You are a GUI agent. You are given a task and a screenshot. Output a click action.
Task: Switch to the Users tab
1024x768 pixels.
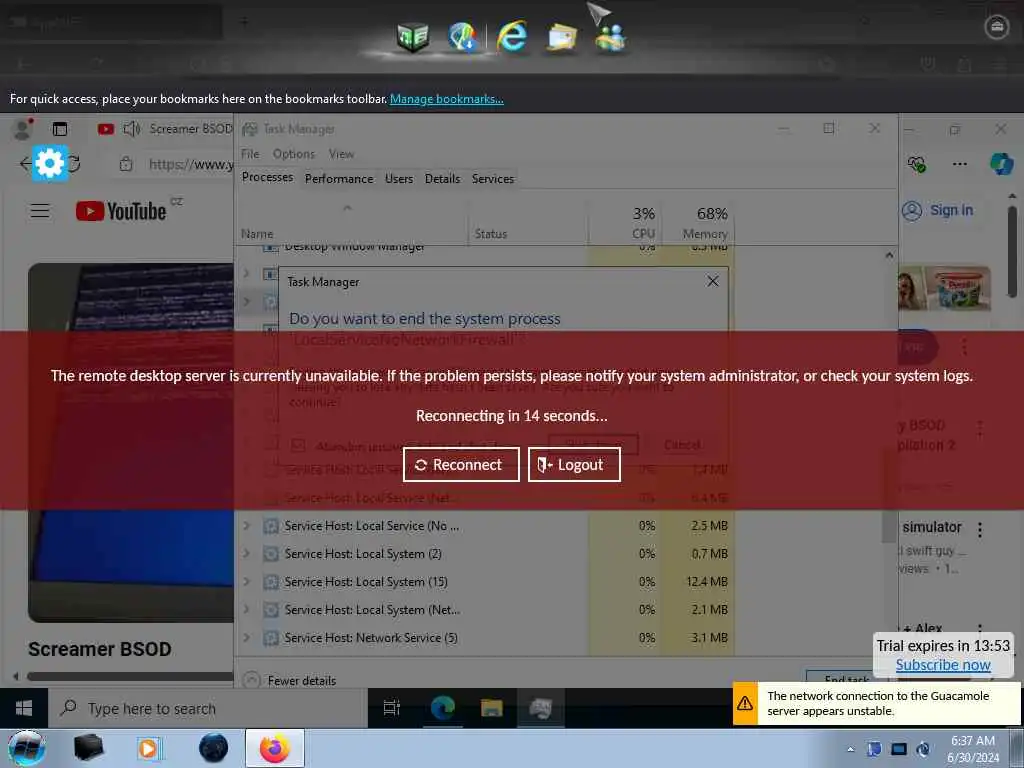tap(398, 178)
